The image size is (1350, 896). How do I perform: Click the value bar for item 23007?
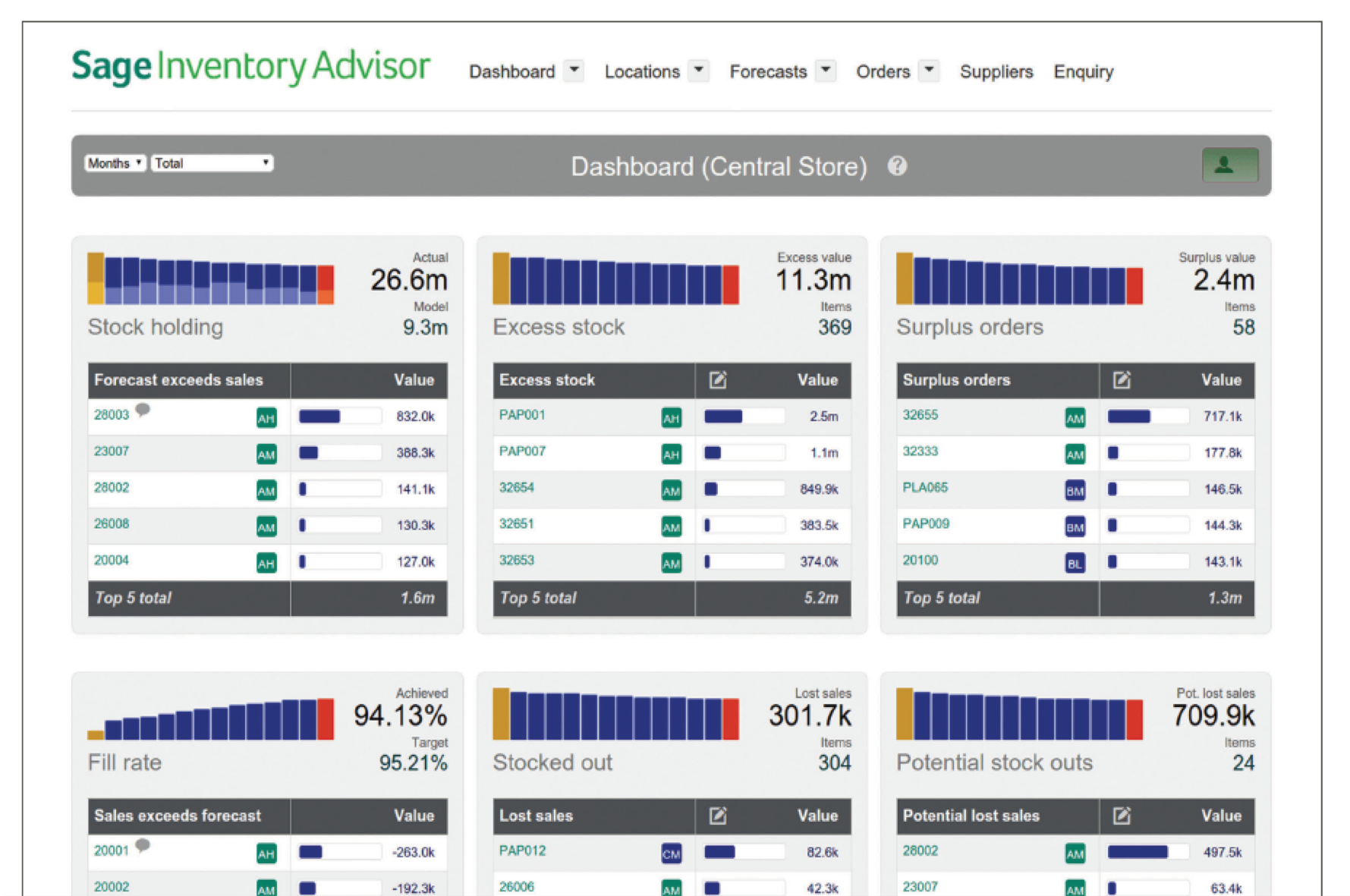click(339, 453)
